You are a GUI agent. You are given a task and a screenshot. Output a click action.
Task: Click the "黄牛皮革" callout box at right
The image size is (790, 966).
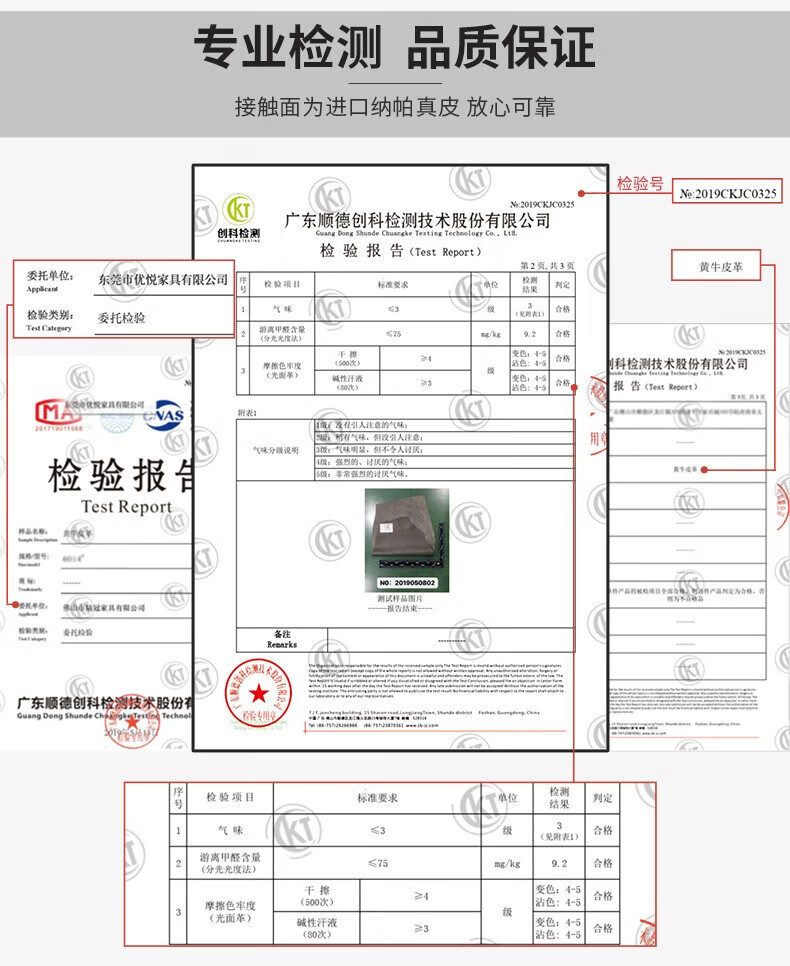click(x=716, y=266)
